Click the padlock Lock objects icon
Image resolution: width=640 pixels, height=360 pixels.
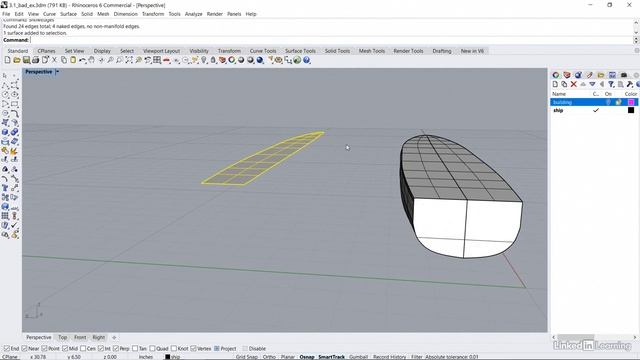pos(213,60)
